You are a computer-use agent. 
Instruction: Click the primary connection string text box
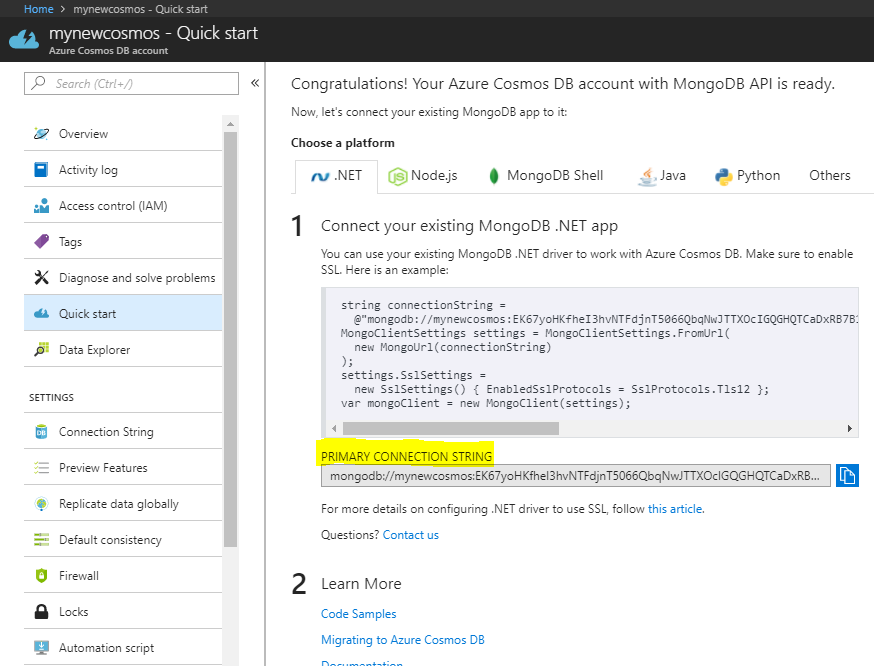pyautogui.click(x=575, y=476)
